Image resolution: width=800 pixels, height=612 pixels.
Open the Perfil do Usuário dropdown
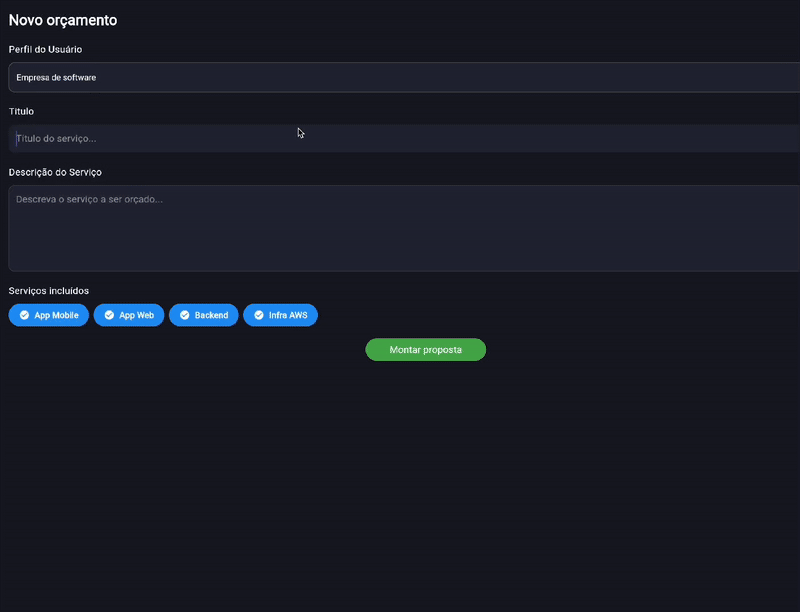point(404,78)
